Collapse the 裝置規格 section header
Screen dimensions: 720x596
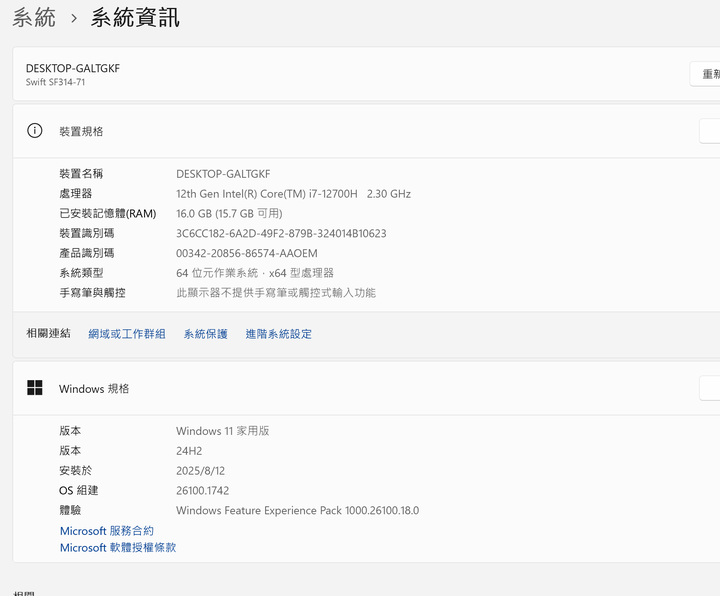pyautogui.click(x=366, y=131)
